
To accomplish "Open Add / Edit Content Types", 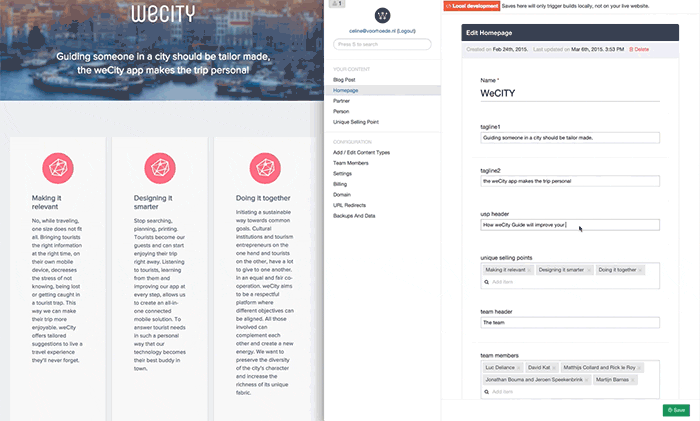I will (x=361, y=153).
